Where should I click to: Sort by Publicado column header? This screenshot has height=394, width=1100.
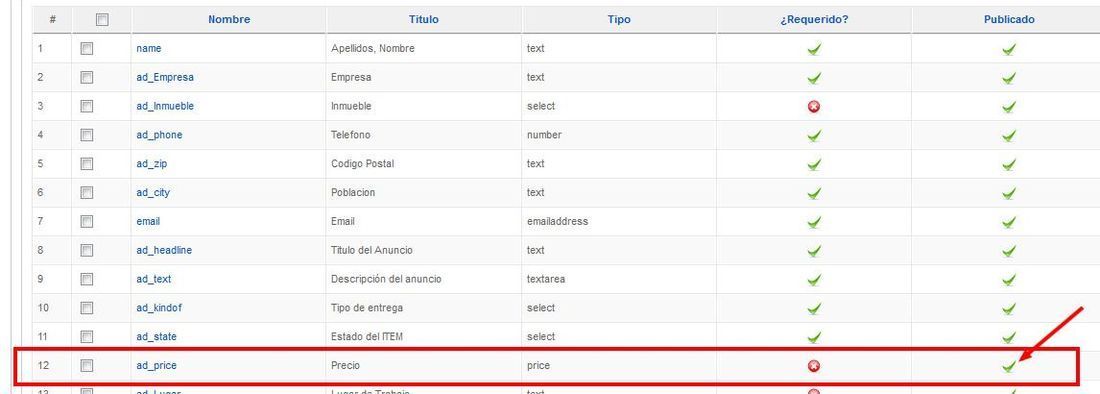click(x=1009, y=20)
